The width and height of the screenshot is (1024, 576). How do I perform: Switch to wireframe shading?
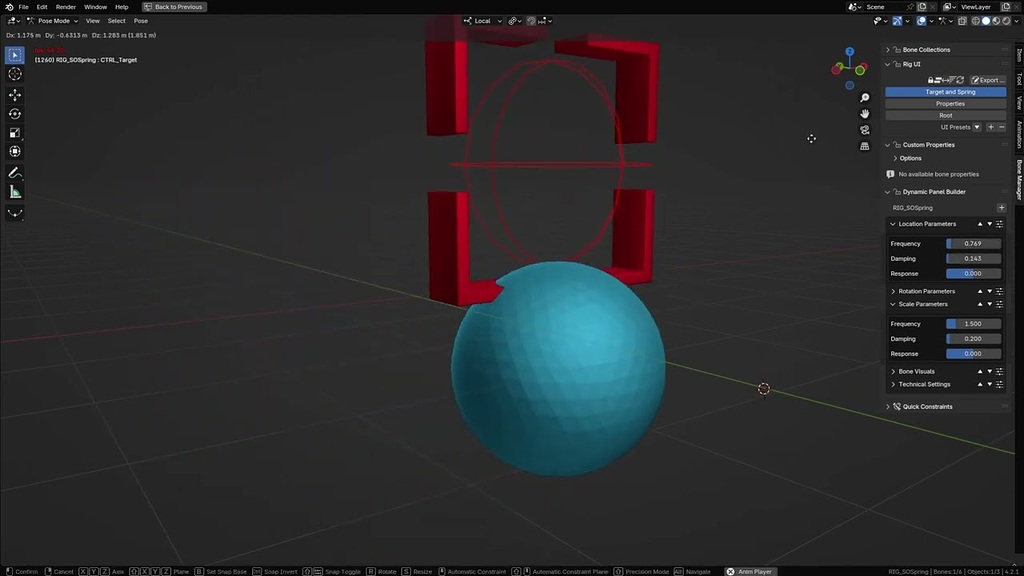click(976, 21)
